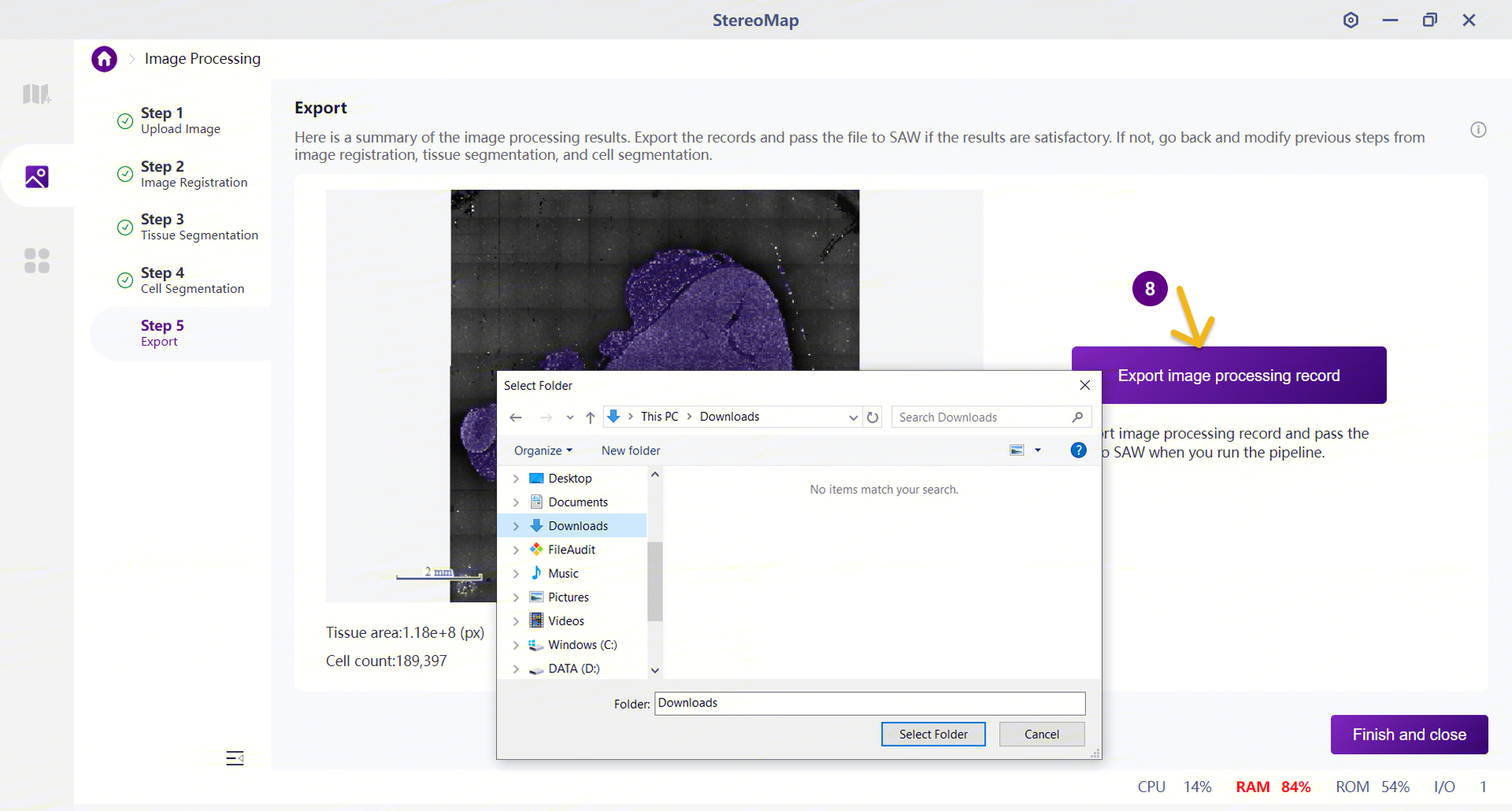This screenshot has height=811, width=1512.
Task: Click Finish and close button
Action: pos(1409,735)
